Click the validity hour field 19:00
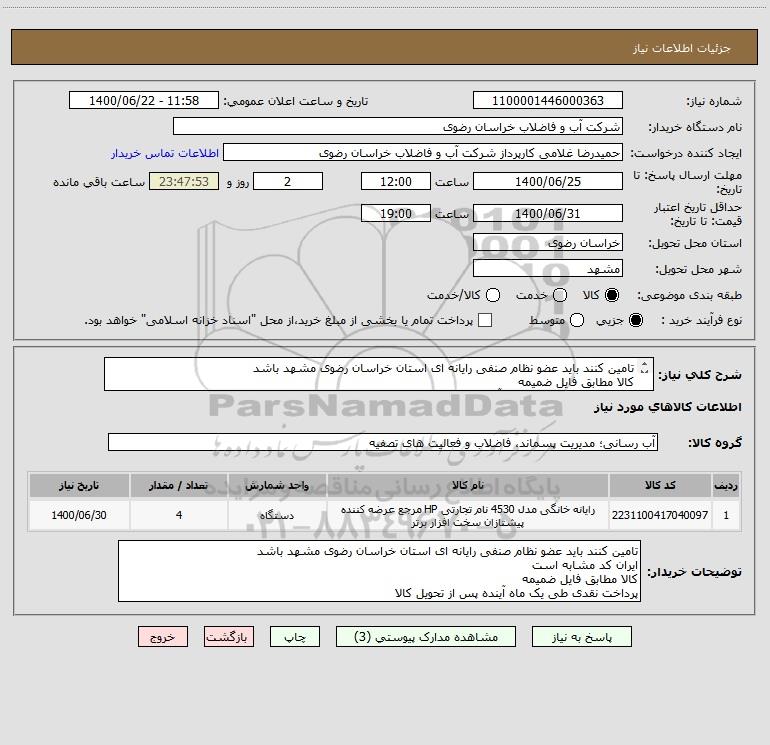Image resolution: width=770 pixels, height=745 pixels. click(x=396, y=213)
